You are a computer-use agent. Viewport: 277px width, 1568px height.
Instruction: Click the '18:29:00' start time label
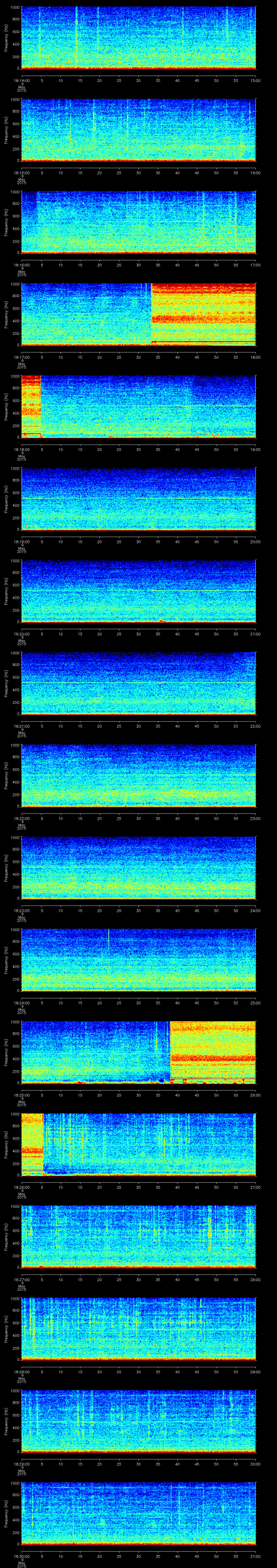point(21,1463)
